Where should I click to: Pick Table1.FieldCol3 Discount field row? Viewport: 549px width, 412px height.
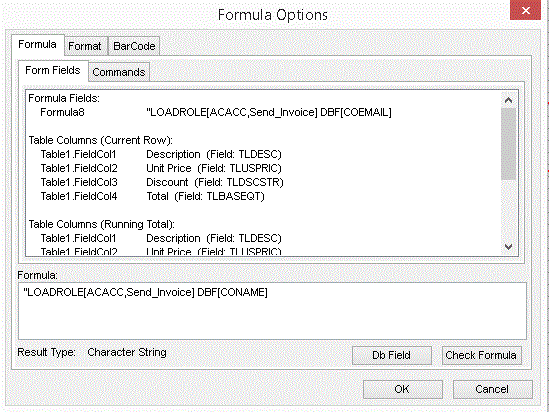(162, 182)
